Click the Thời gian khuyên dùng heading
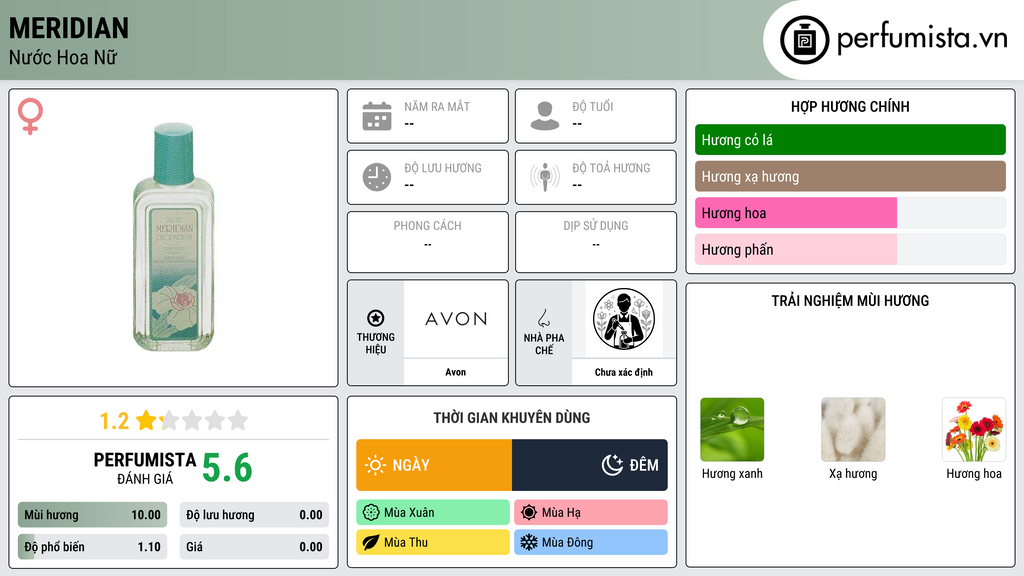Screen dimensions: 1024x576 point(512,418)
